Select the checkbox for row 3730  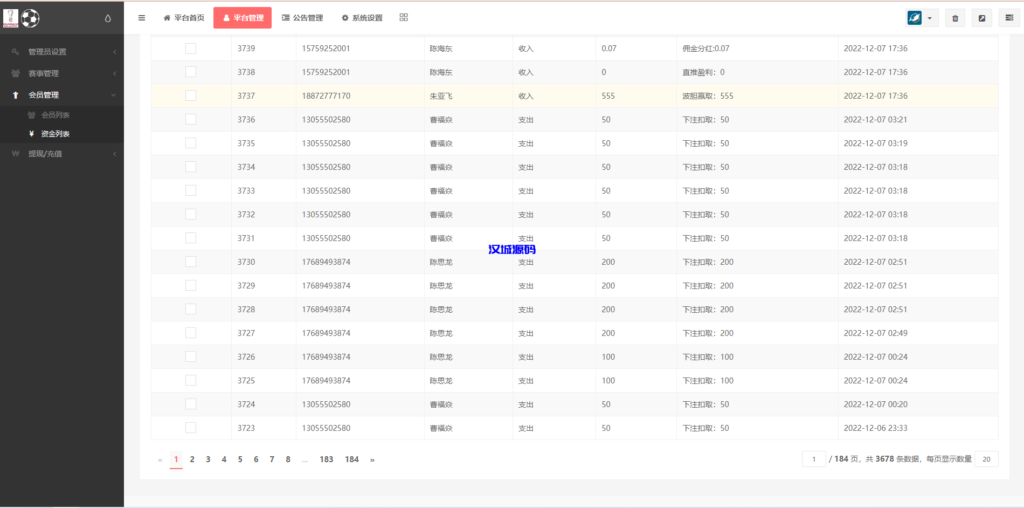pos(191,262)
